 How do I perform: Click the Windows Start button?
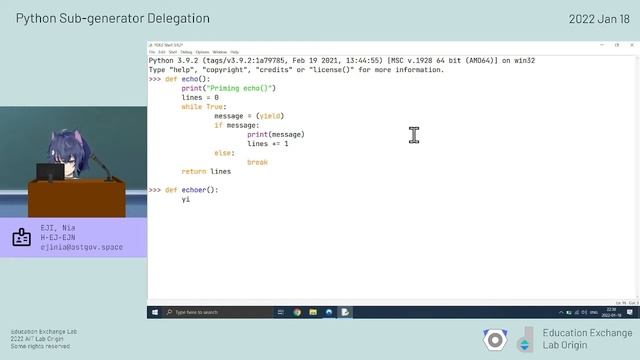pyautogui.click(x=155, y=312)
